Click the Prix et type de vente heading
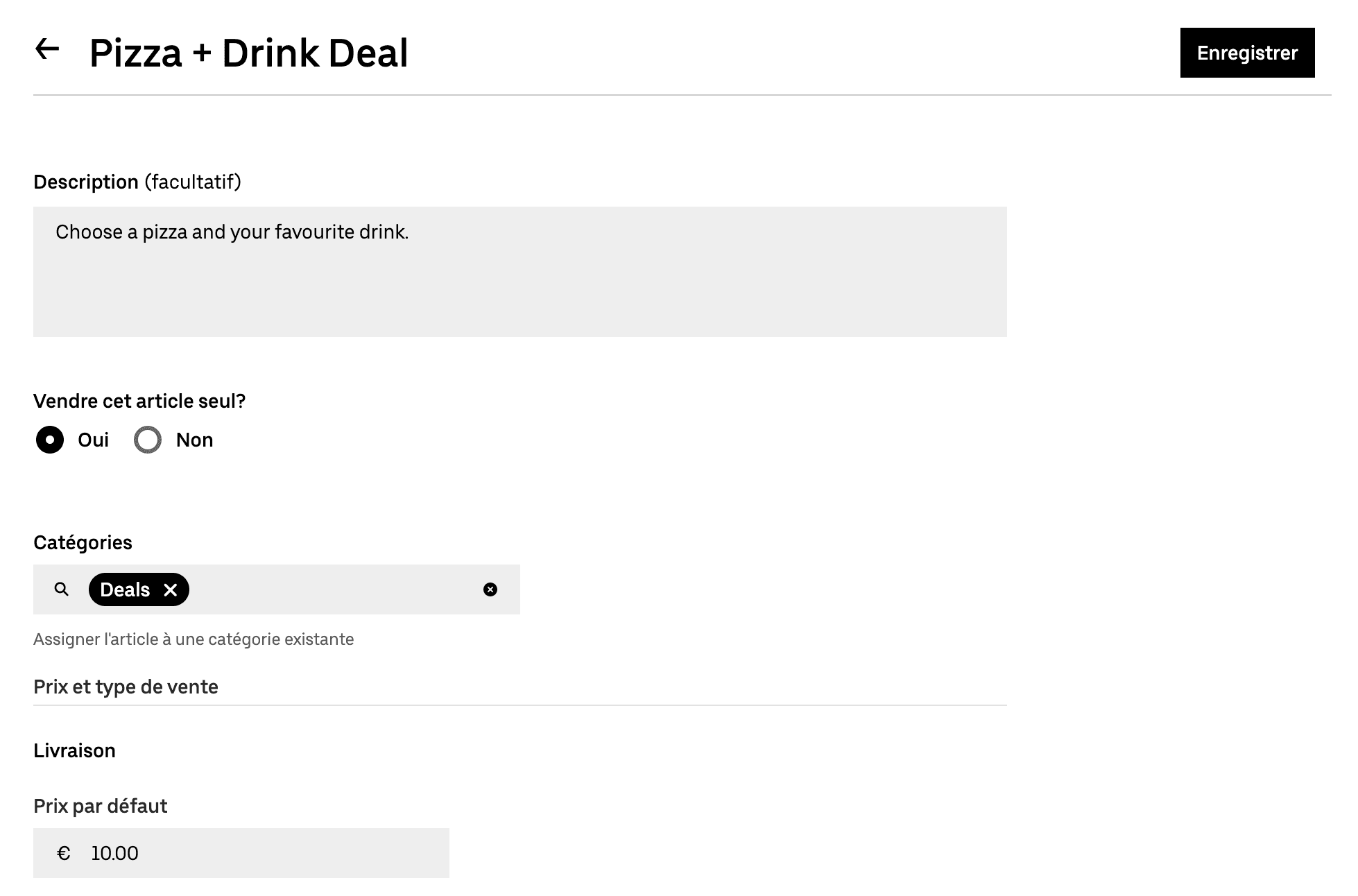The height and width of the screenshot is (896, 1358). click(x=126, y=687)
